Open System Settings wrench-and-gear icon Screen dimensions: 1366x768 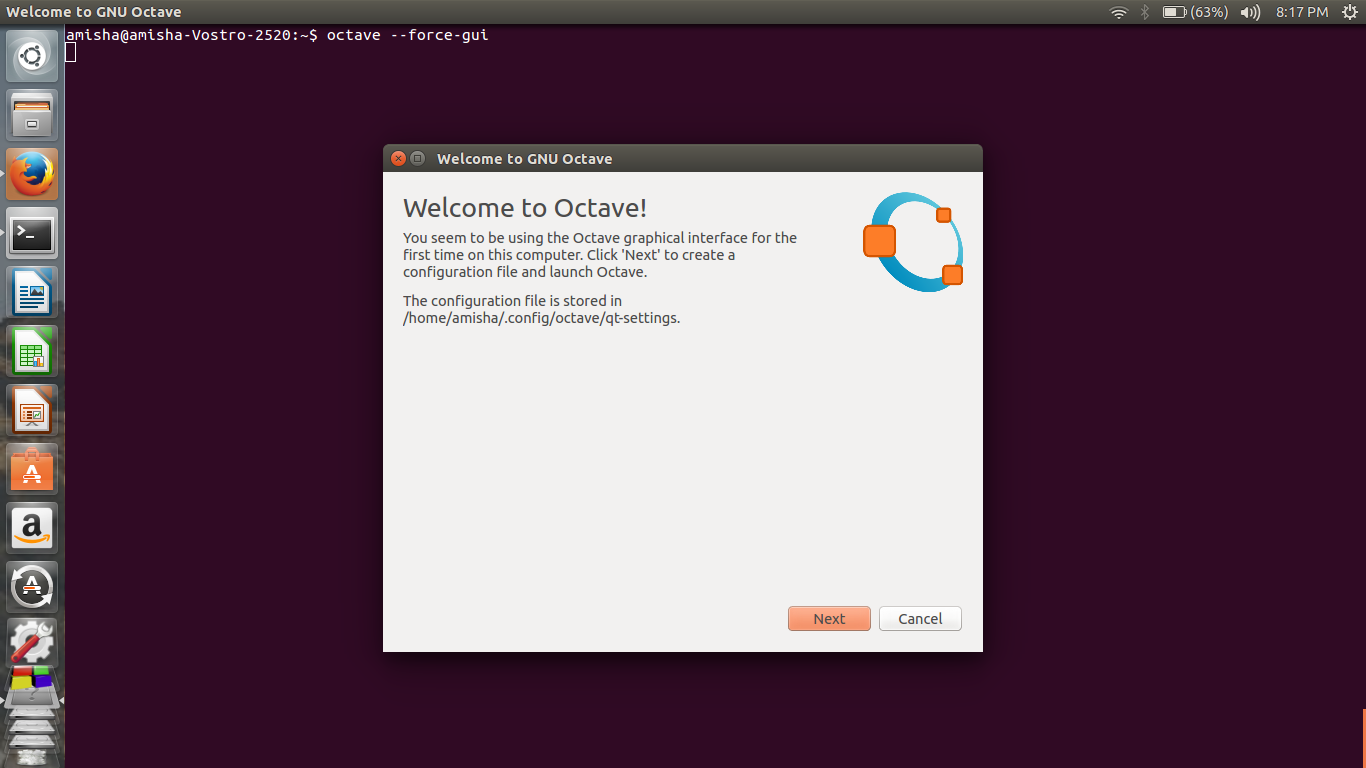coord(32,642)
